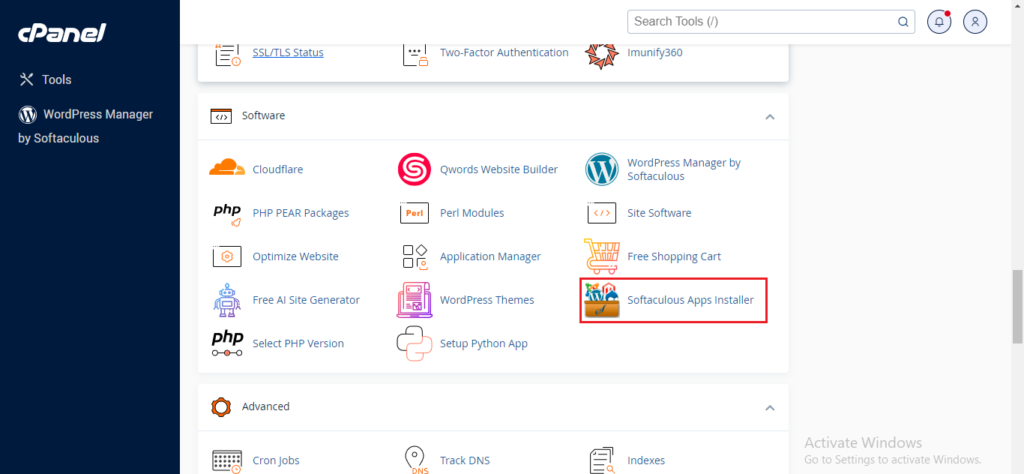Open the PHP PEAR Packages link
This screenshot has height=474, width=1024.
[300, 213]
